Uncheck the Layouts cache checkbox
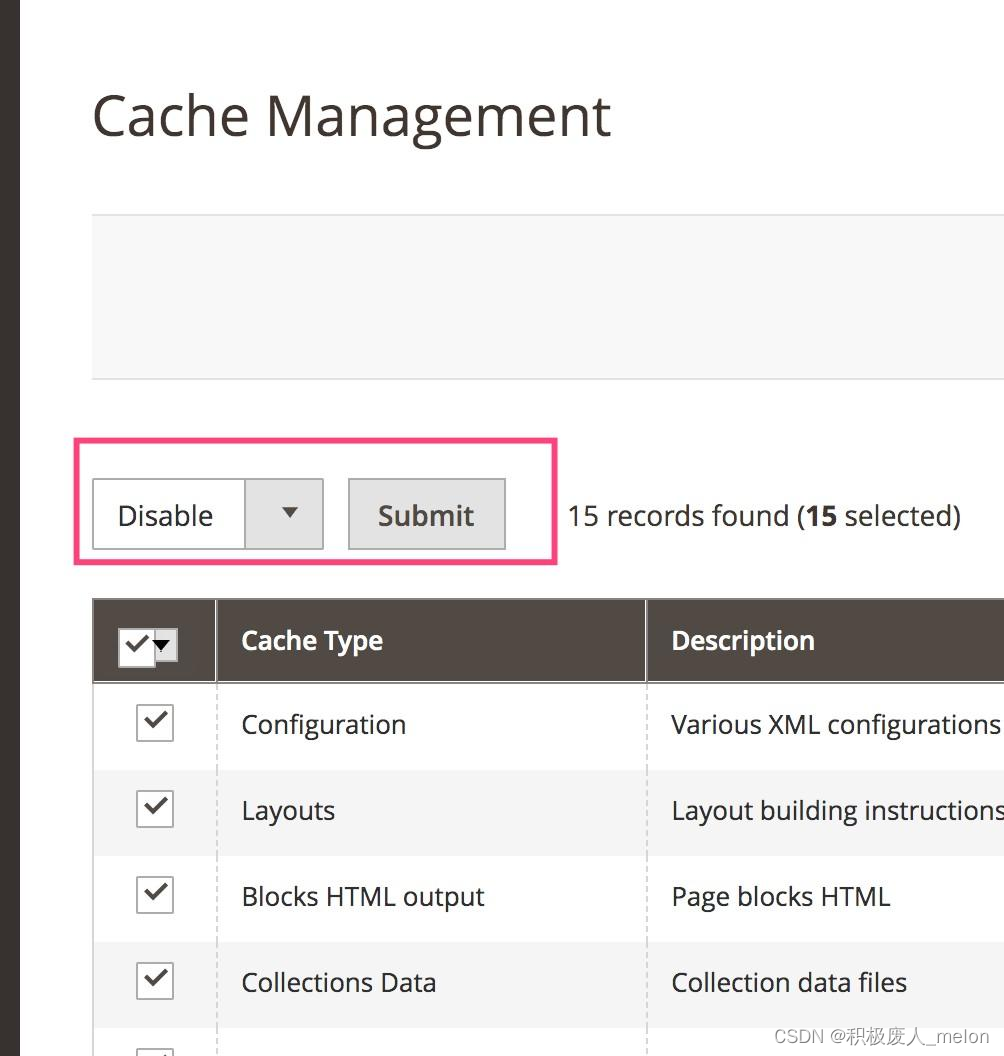 coord(154,809)
